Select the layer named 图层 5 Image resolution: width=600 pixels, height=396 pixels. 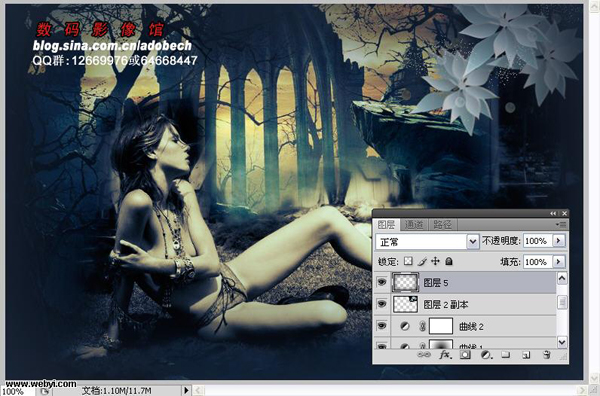pyautogui.click(x=474, y=283)
